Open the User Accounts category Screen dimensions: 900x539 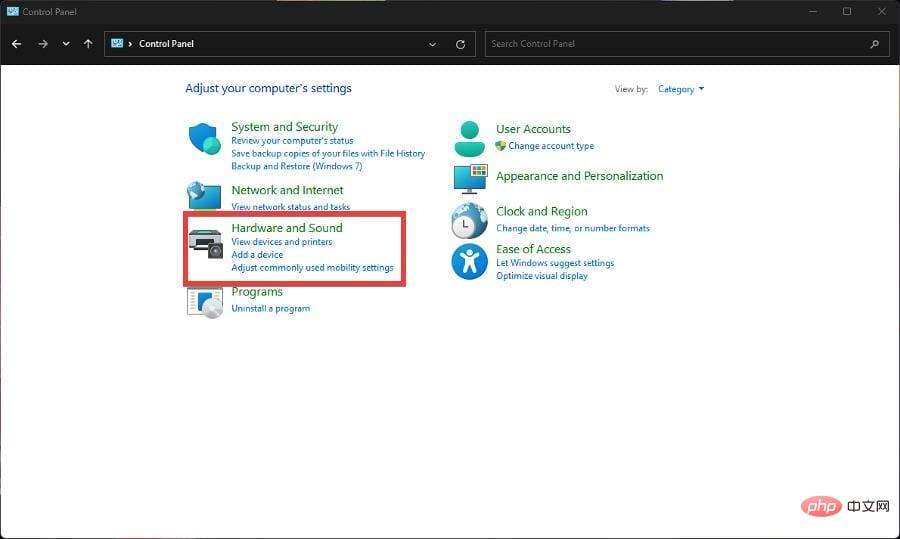click(x=533, y=129)
